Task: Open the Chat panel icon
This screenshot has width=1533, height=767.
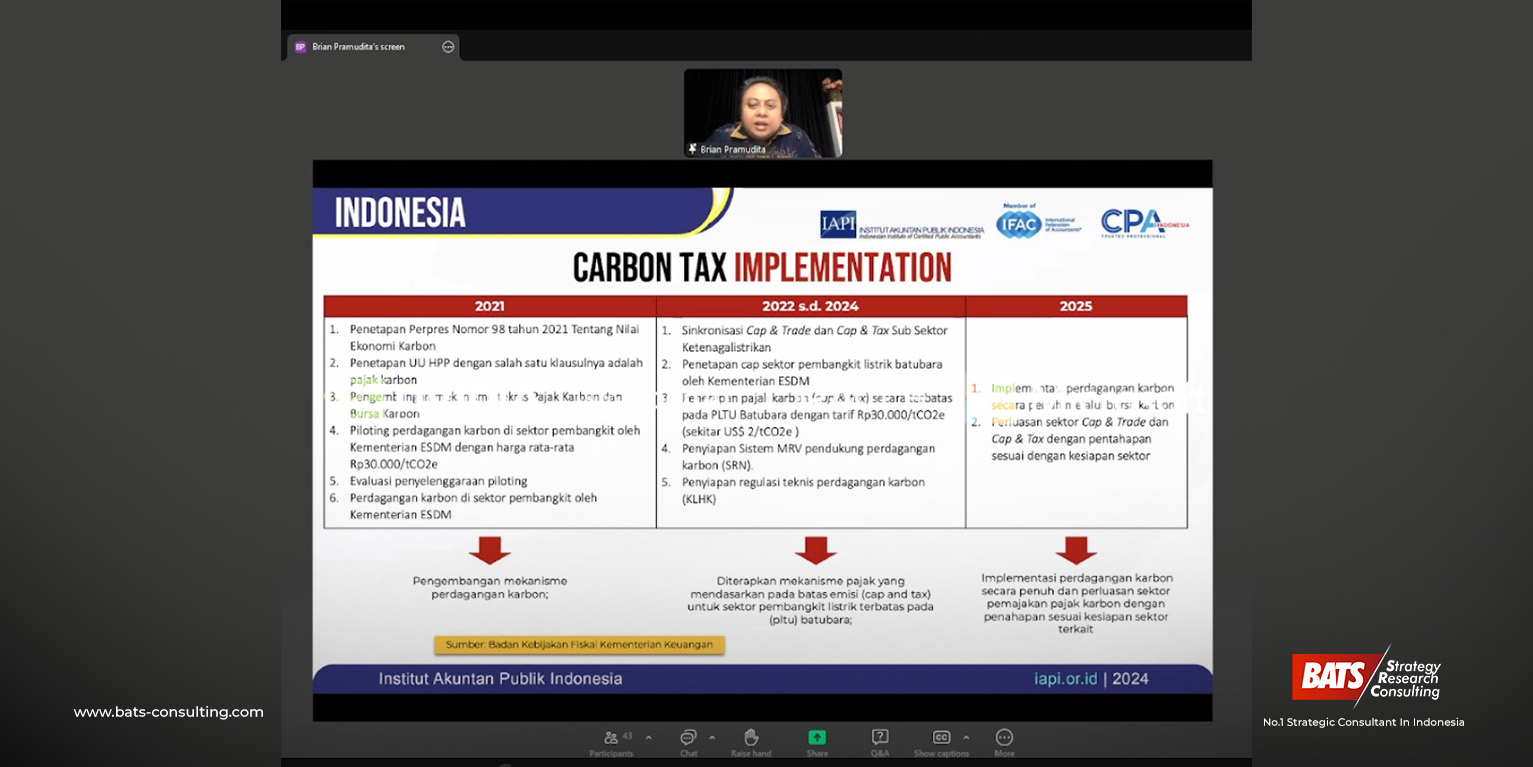Action: tap(688, 737)
